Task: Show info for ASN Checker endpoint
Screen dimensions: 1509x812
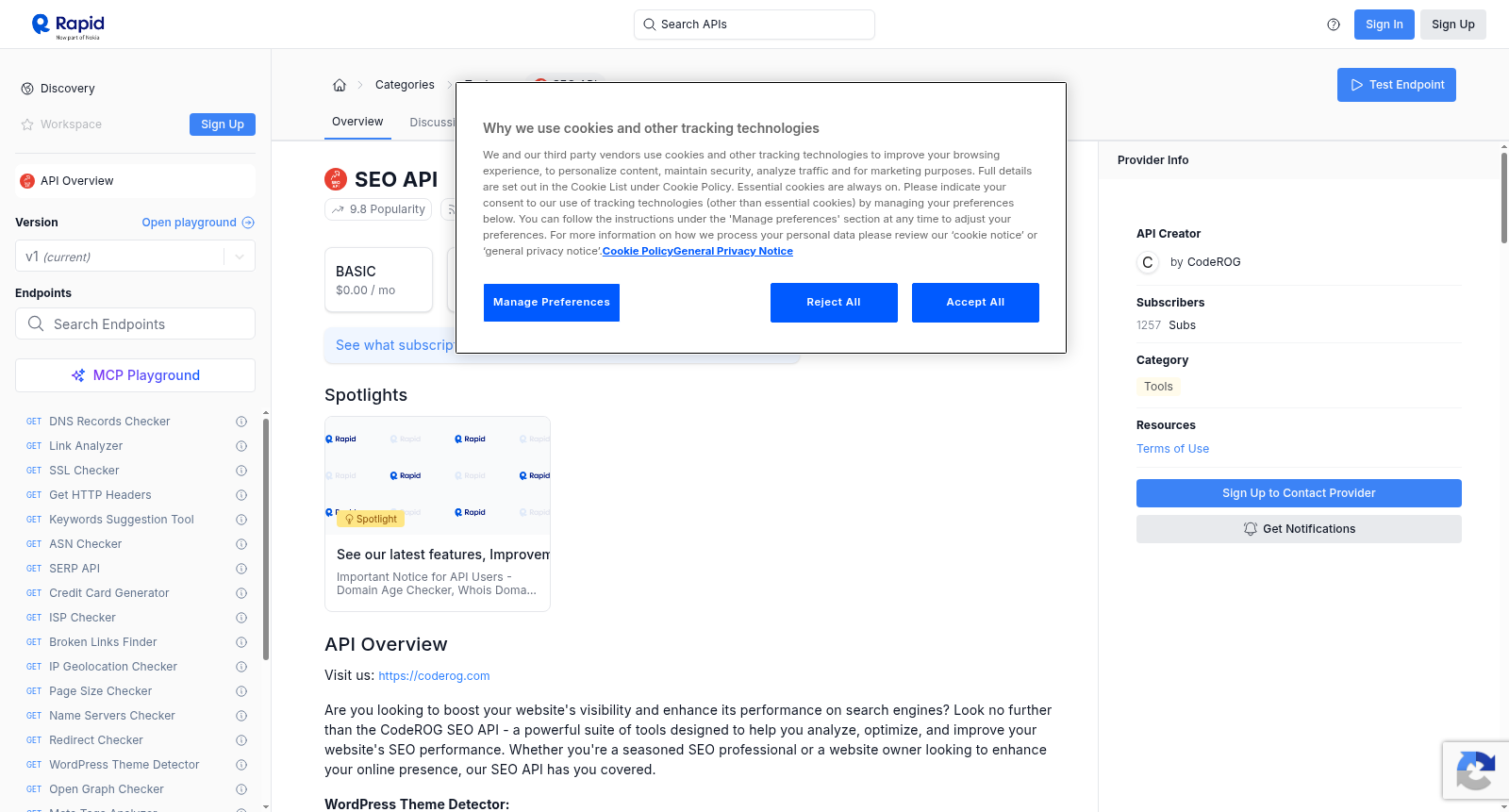Action: coord(241,544)
